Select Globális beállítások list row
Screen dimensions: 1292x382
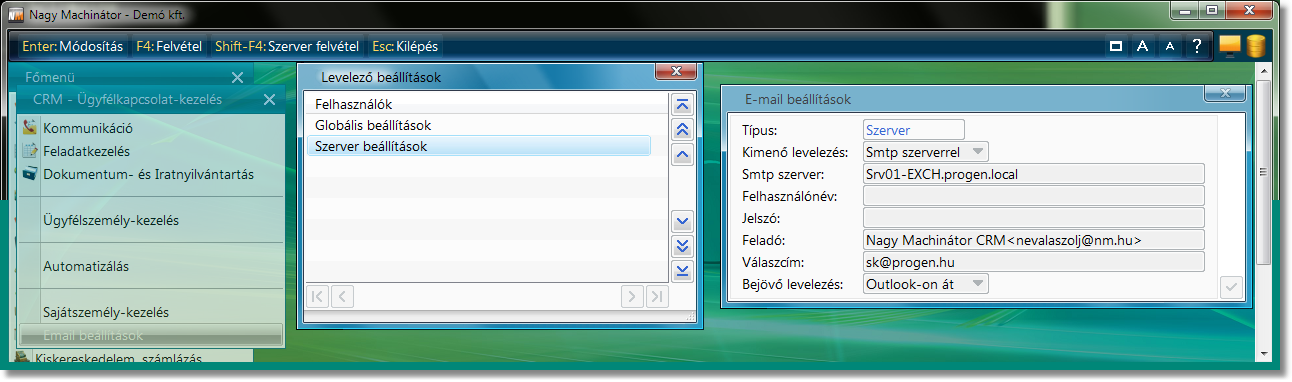click(478, 125)
